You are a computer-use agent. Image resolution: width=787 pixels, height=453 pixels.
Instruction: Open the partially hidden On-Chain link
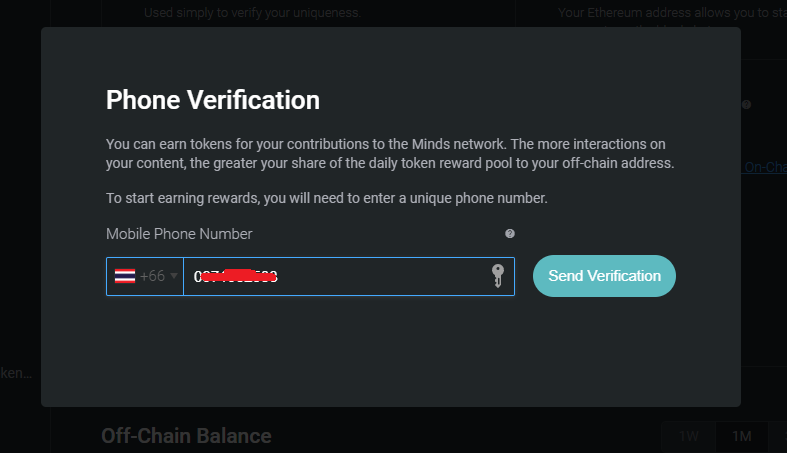765,167
